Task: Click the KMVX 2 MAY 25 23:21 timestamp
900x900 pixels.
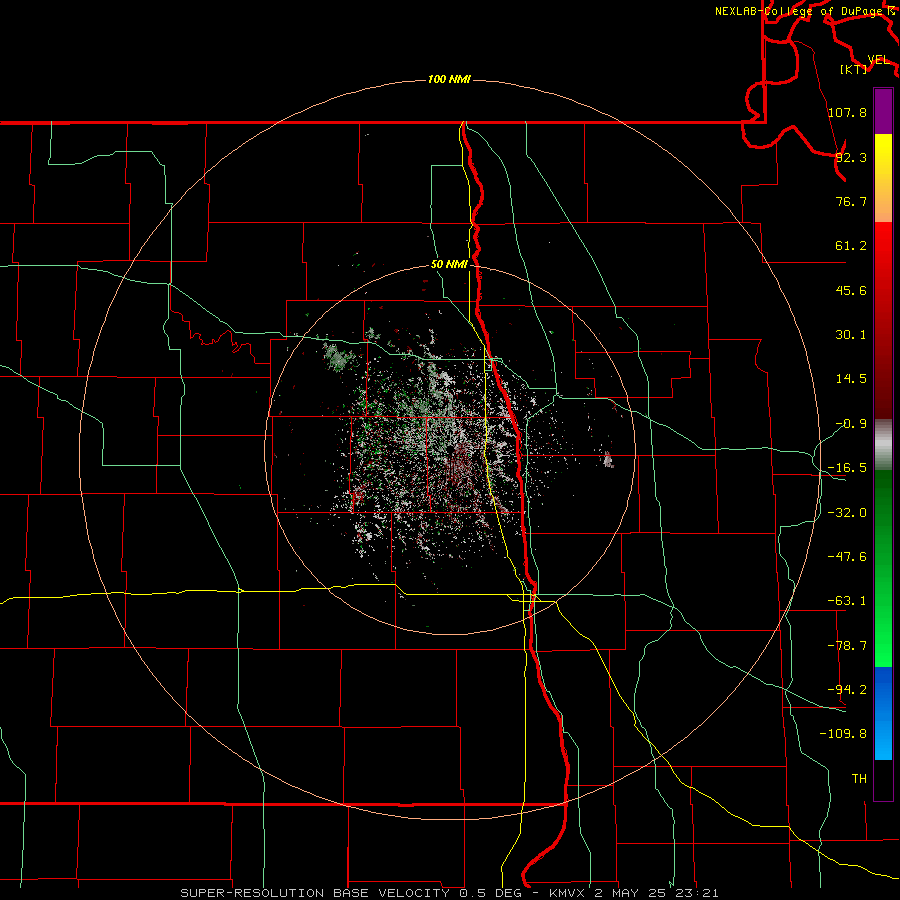Action: click(634, 893)
